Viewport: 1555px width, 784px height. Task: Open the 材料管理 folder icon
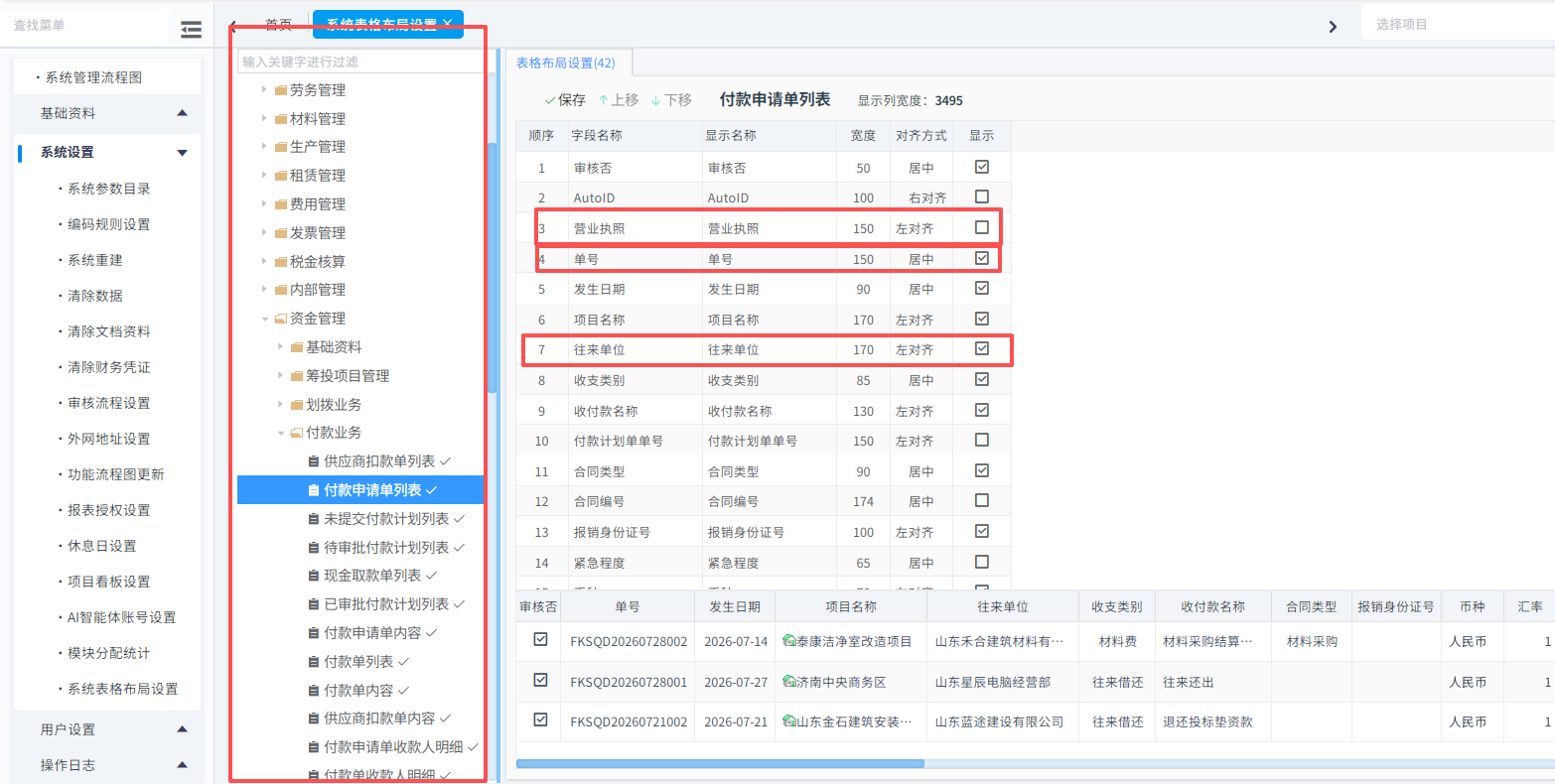click(281, 119)
